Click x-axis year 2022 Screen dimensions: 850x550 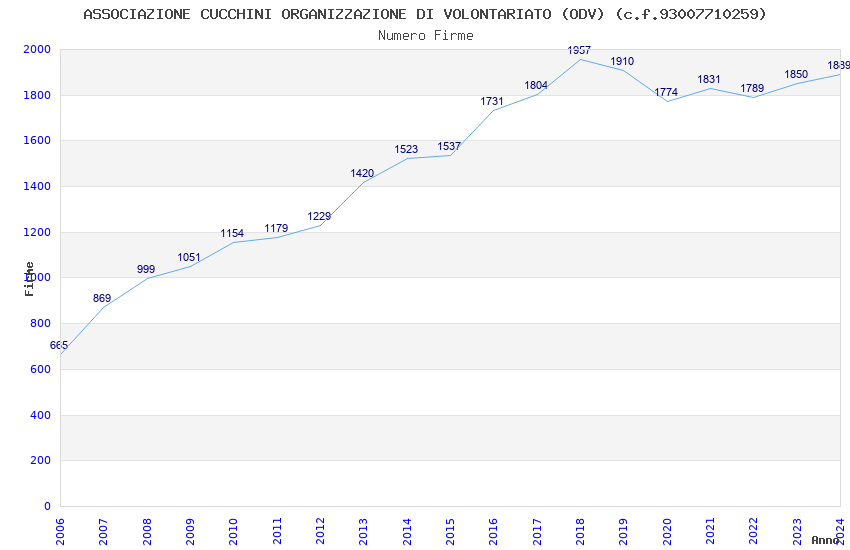(x=754, y=532)
